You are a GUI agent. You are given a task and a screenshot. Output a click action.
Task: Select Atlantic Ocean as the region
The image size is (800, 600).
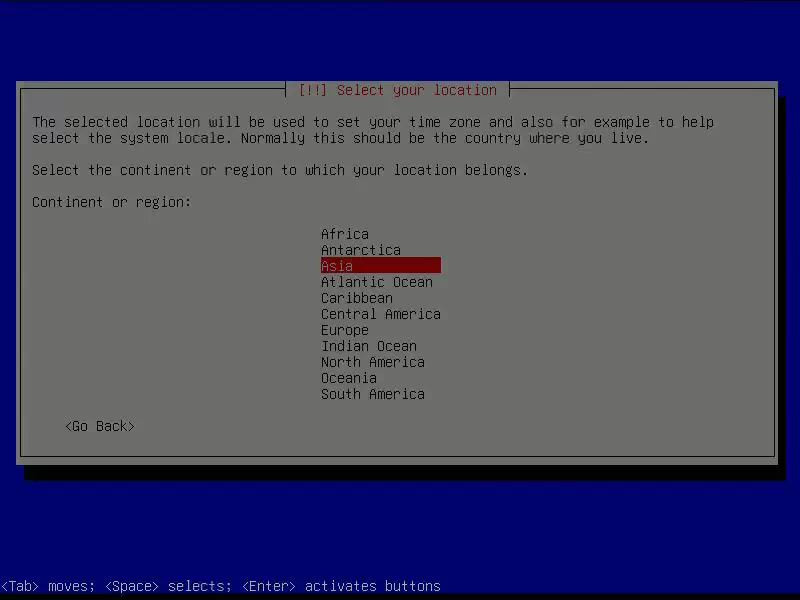point(376,282)
